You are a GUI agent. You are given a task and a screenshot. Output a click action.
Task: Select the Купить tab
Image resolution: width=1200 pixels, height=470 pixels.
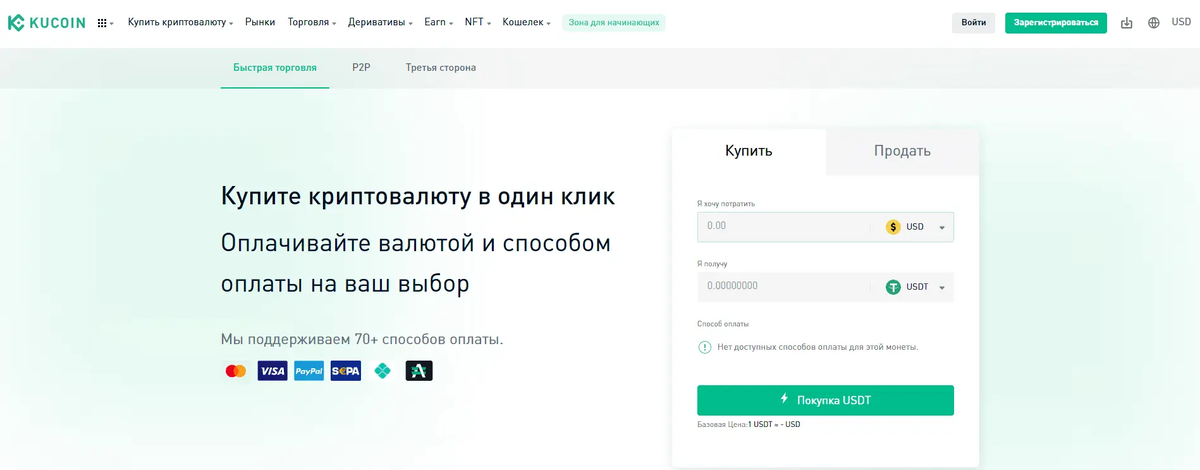tap(749, 151)
